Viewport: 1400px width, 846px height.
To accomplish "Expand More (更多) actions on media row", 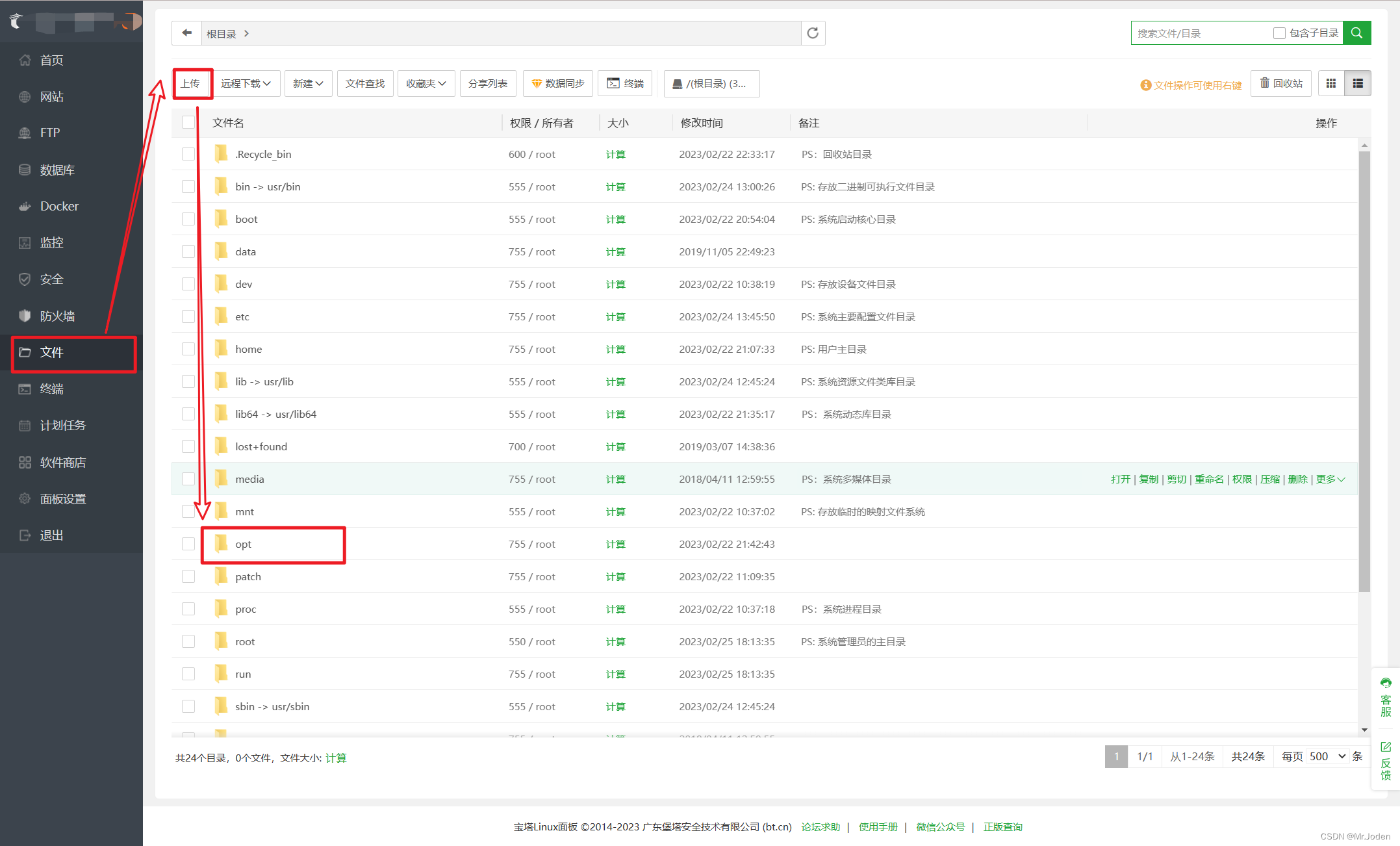I will (x=1330, y=479).
